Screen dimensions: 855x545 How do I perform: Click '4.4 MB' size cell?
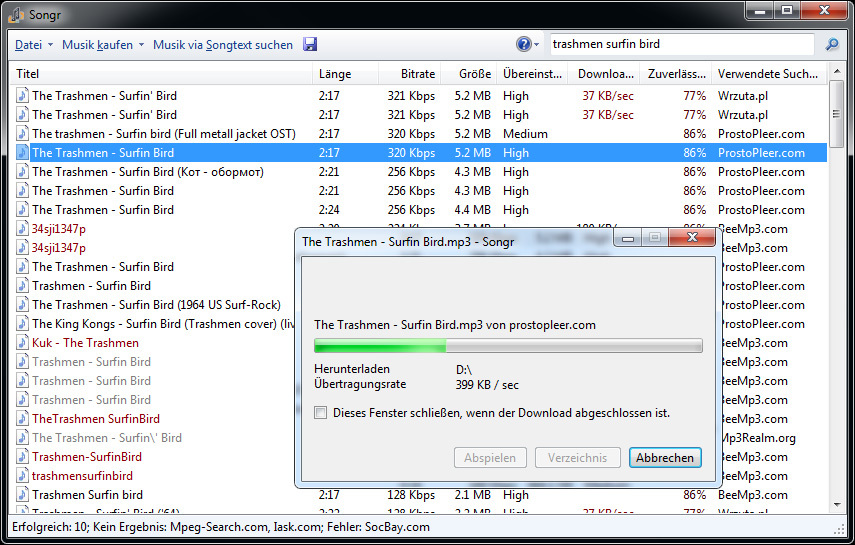472,209
